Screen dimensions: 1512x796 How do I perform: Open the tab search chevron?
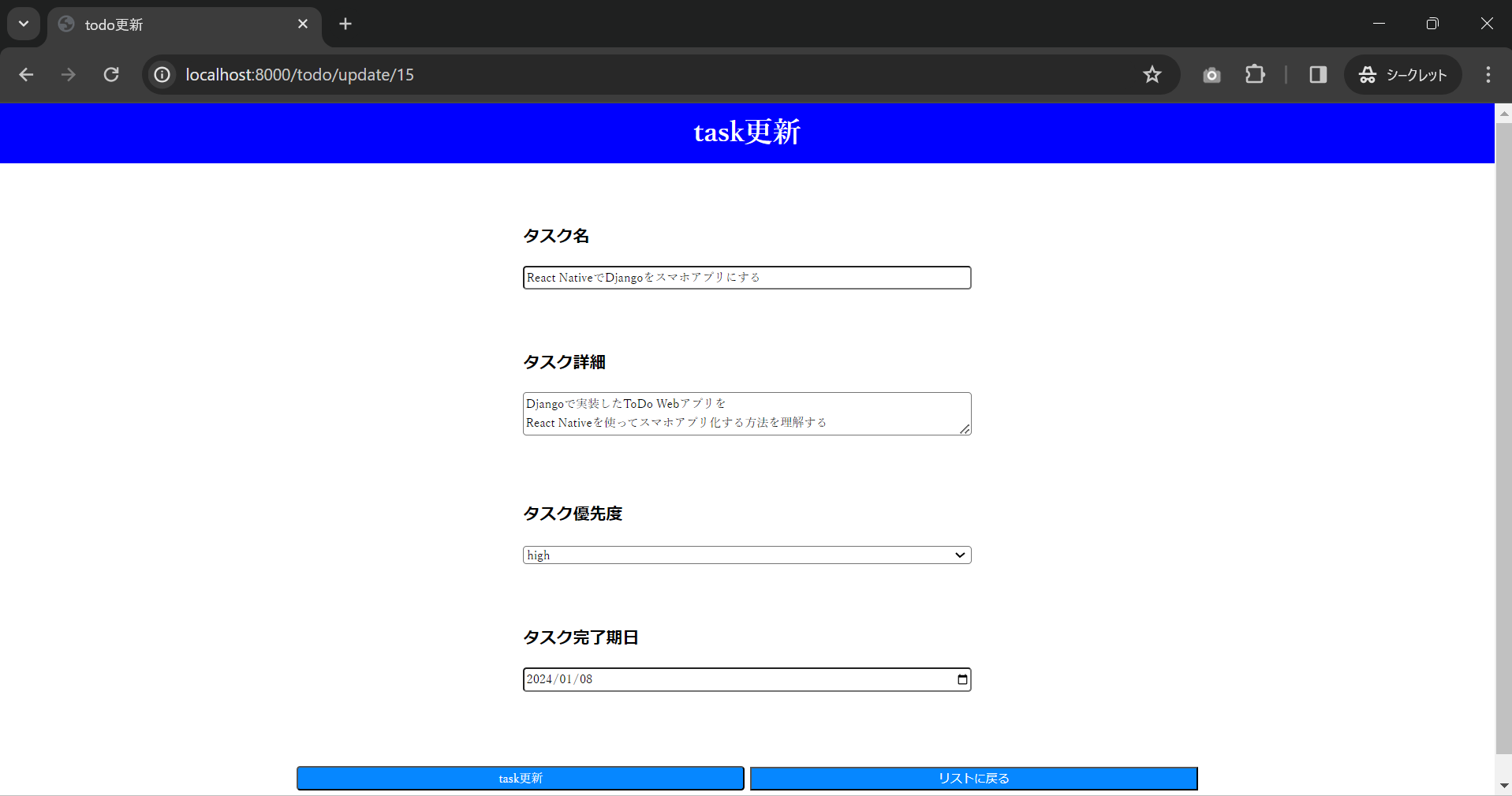pyautogui.click(x=23, y=24)
